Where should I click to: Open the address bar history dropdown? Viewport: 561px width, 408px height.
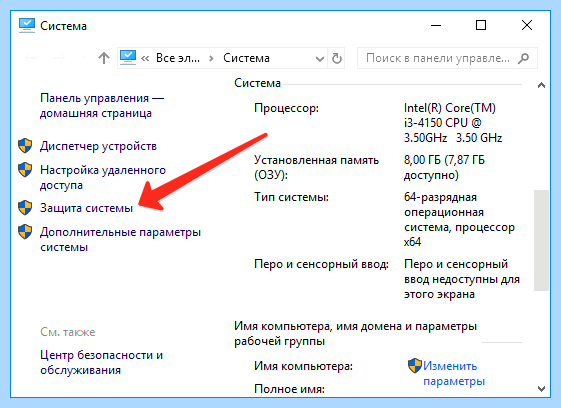pyautogui.click(x=320, y=58)
